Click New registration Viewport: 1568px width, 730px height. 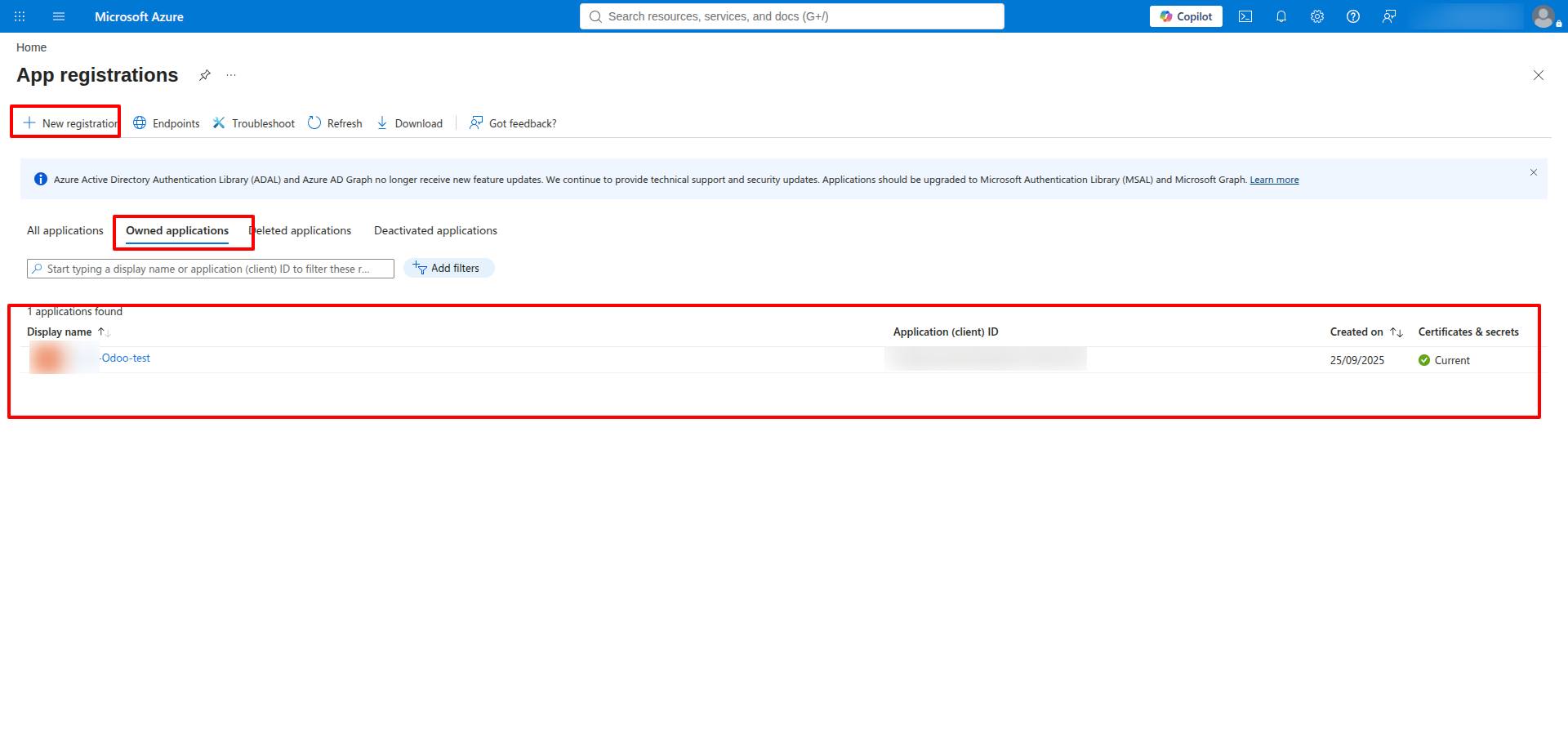(x=70, y=123)
